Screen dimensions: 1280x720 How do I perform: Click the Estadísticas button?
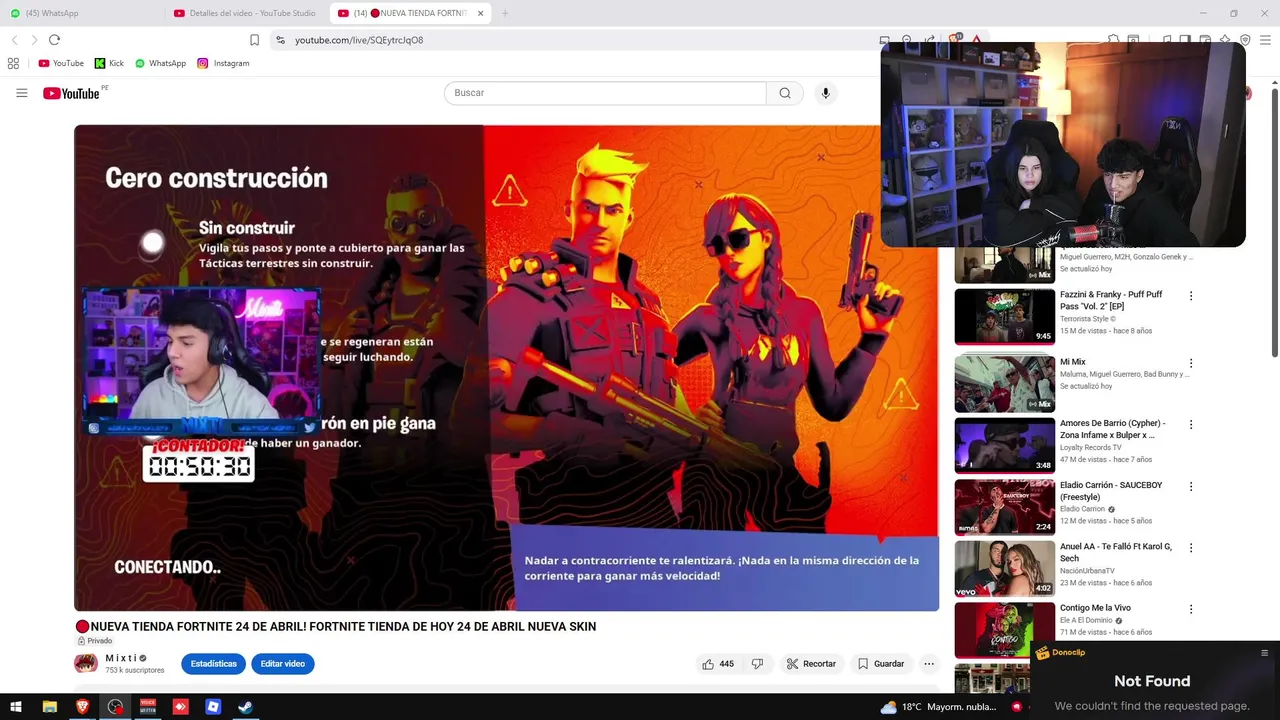tap(213, 664)
